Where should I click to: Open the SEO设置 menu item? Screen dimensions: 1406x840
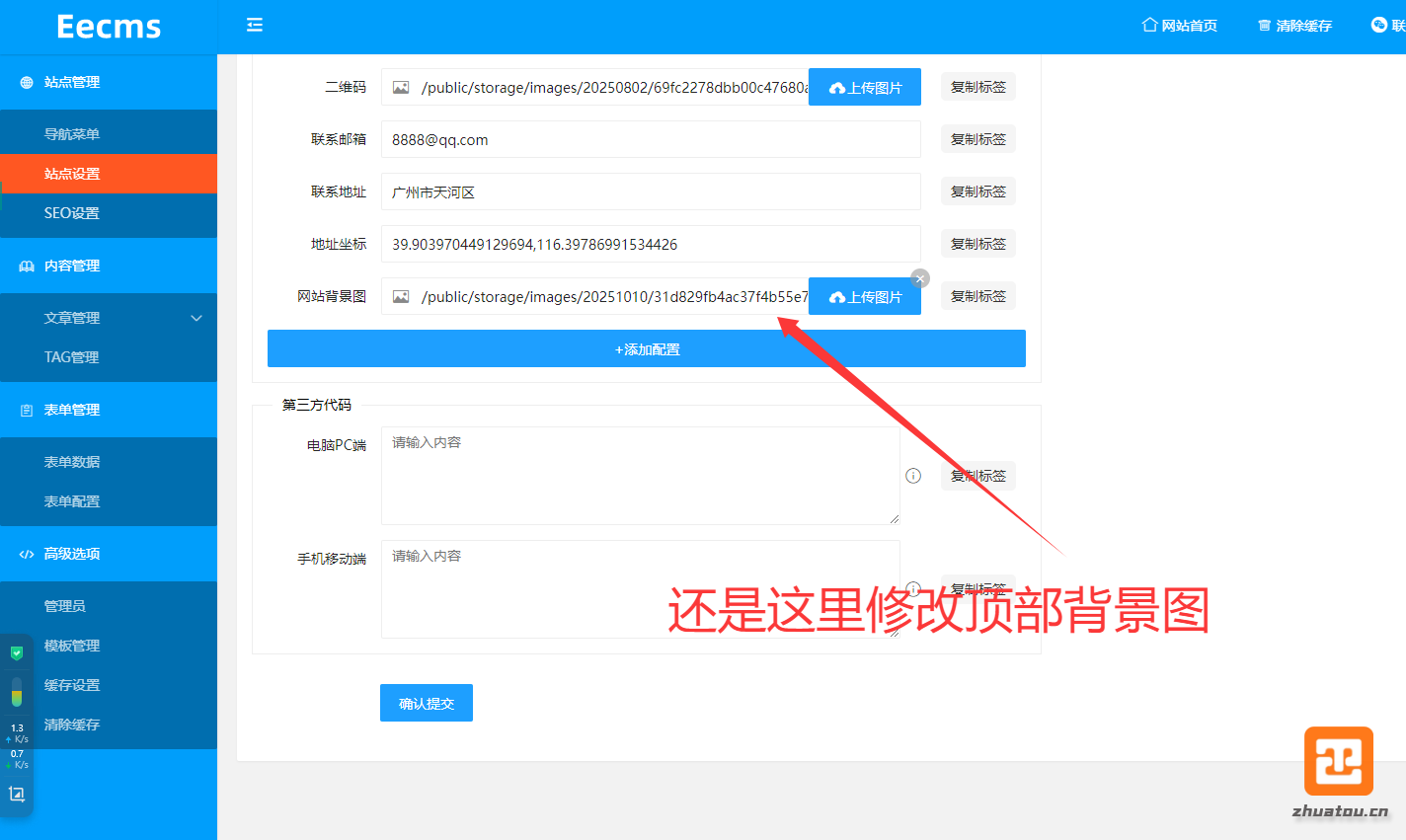click(x=72, y=213)
